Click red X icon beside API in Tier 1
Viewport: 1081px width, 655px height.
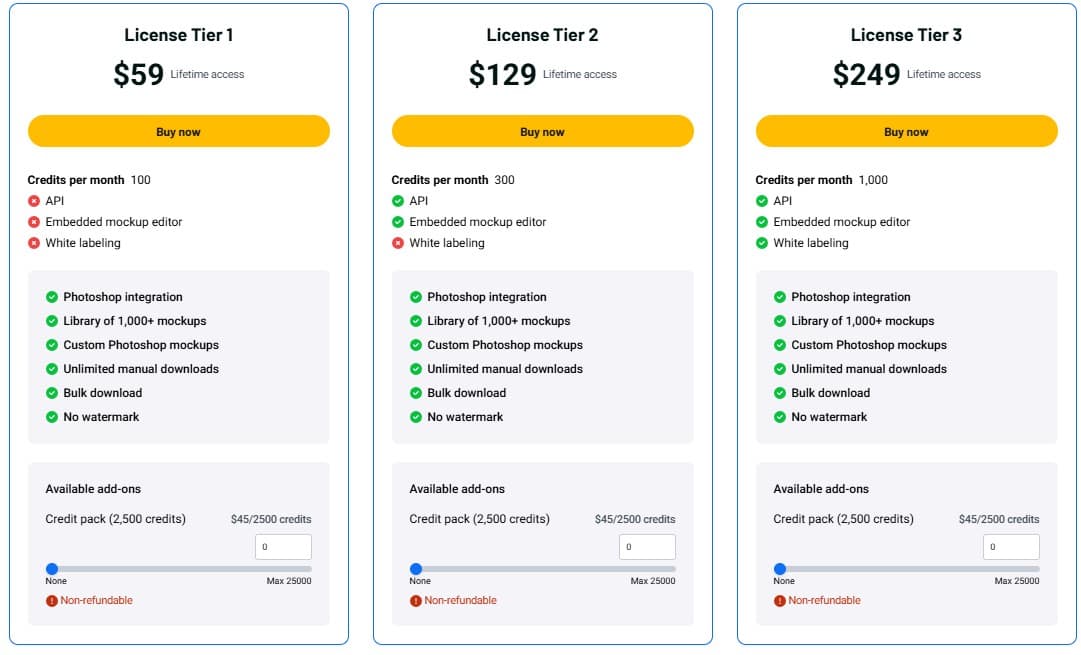(x=34, y=201)
